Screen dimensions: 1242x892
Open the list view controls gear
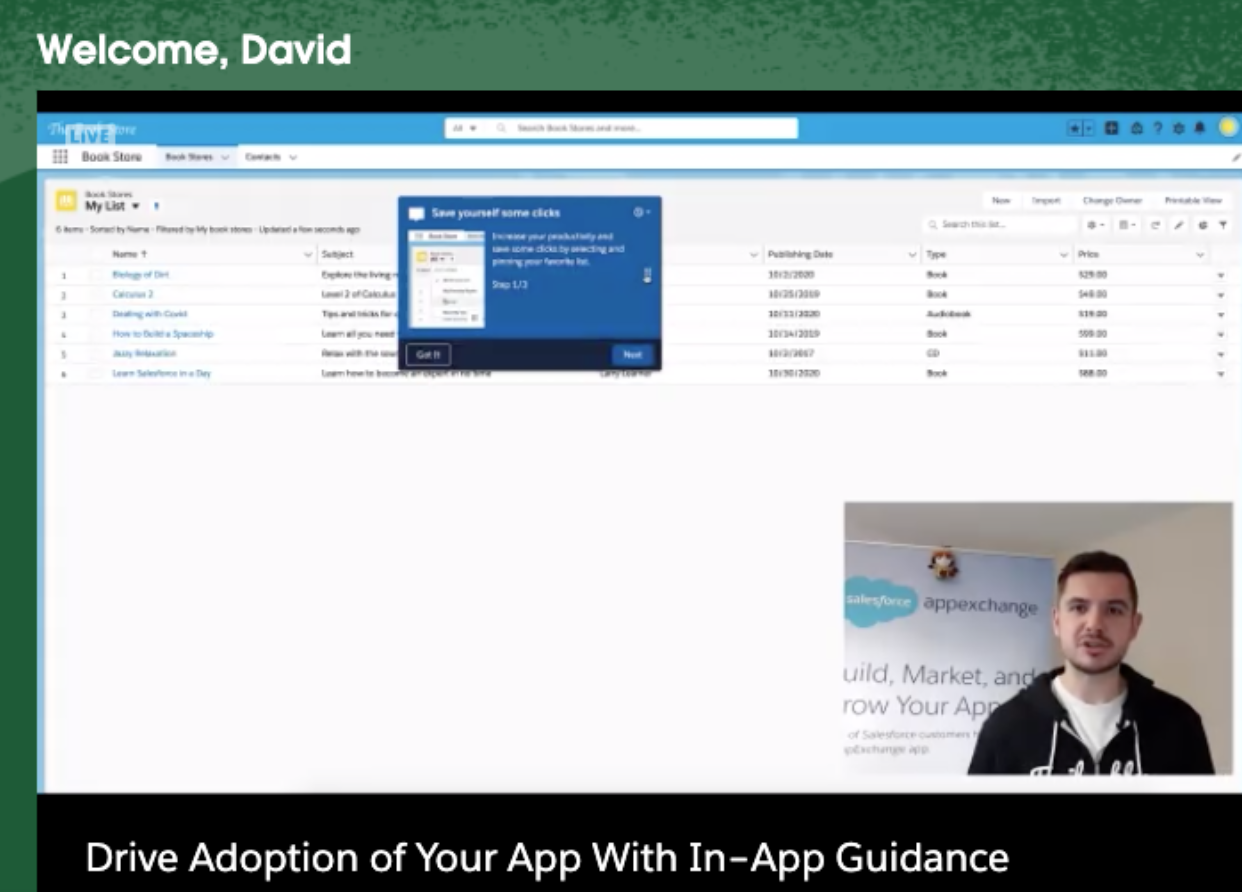1097,225
